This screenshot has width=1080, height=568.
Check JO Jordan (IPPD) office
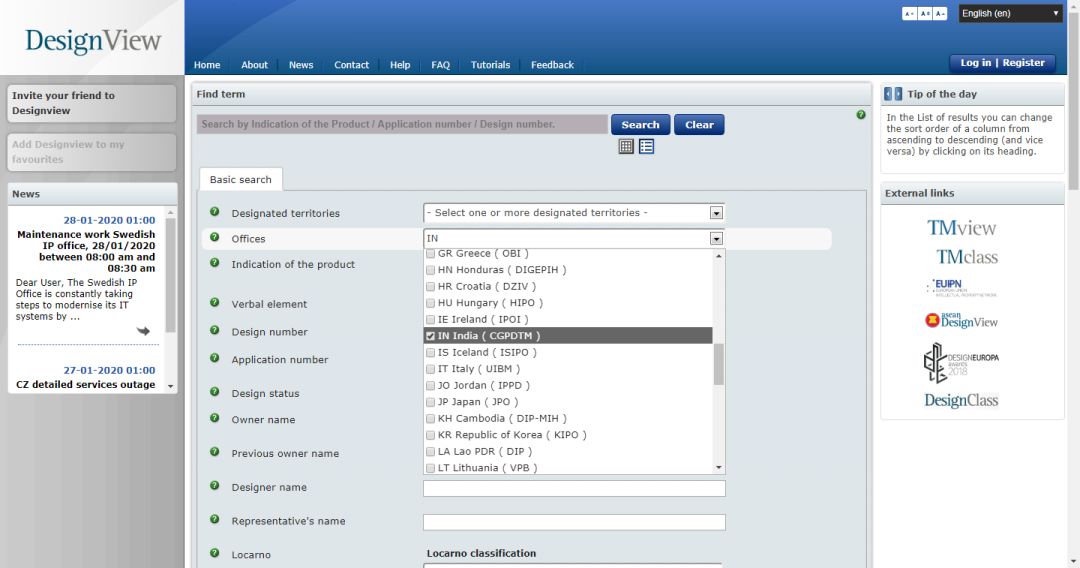430,386
